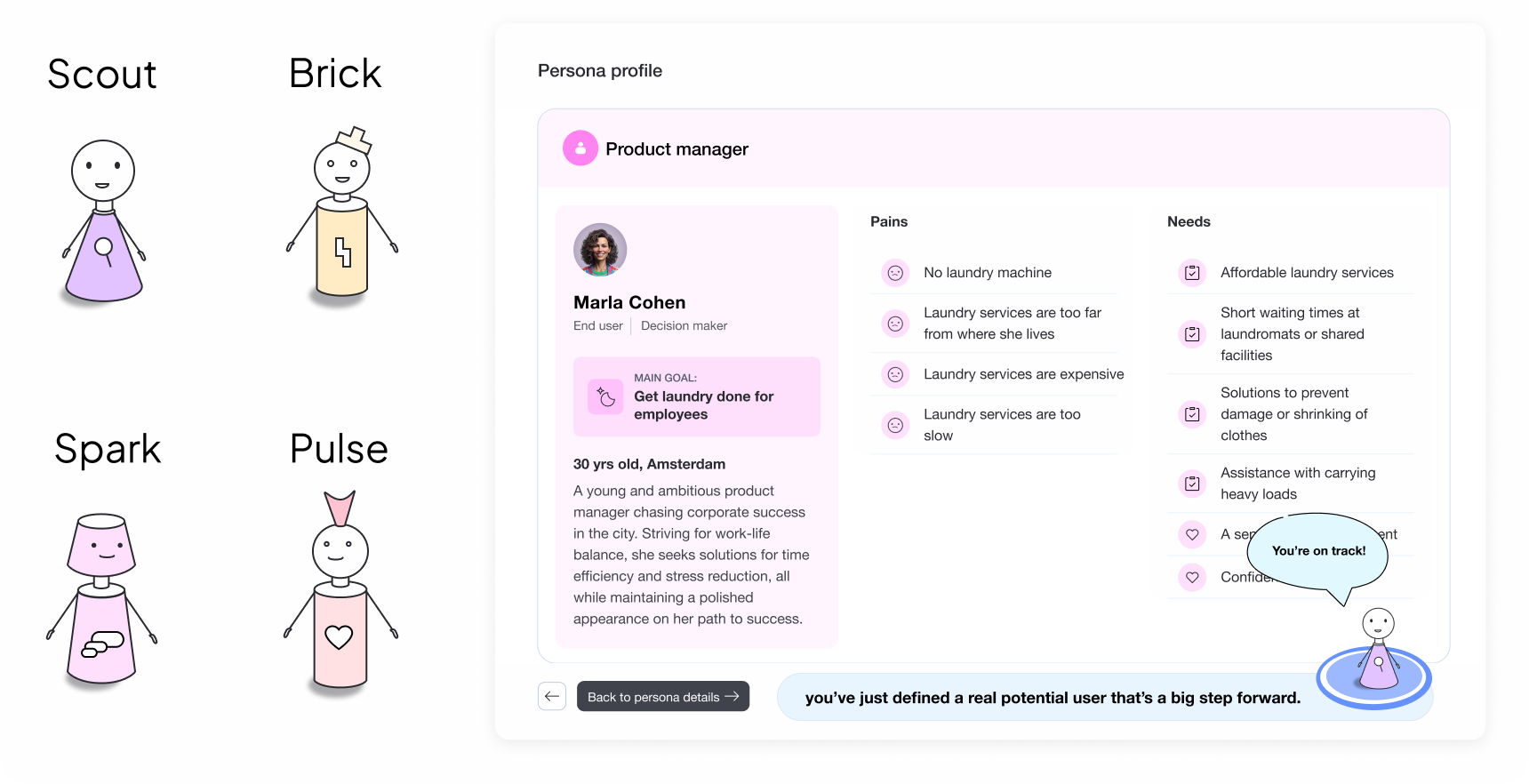This screenshot has width=1529, height=784.
Task: Click the Scout mascot on blue circle
Action: tap(1375, 656)
